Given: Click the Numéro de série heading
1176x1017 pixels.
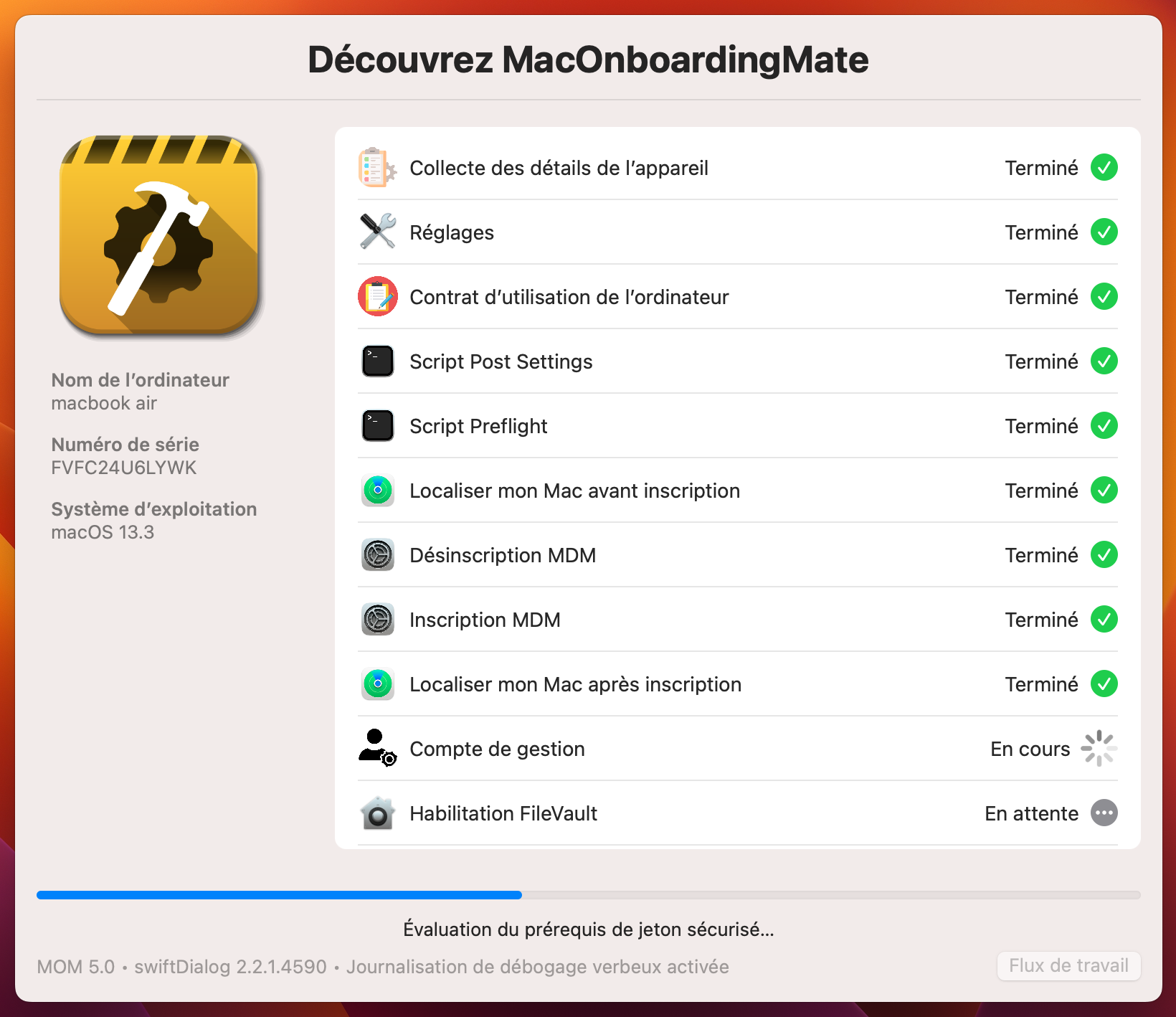Looking at the screenshot, I should pyautogui.click(x=125, y=445).
